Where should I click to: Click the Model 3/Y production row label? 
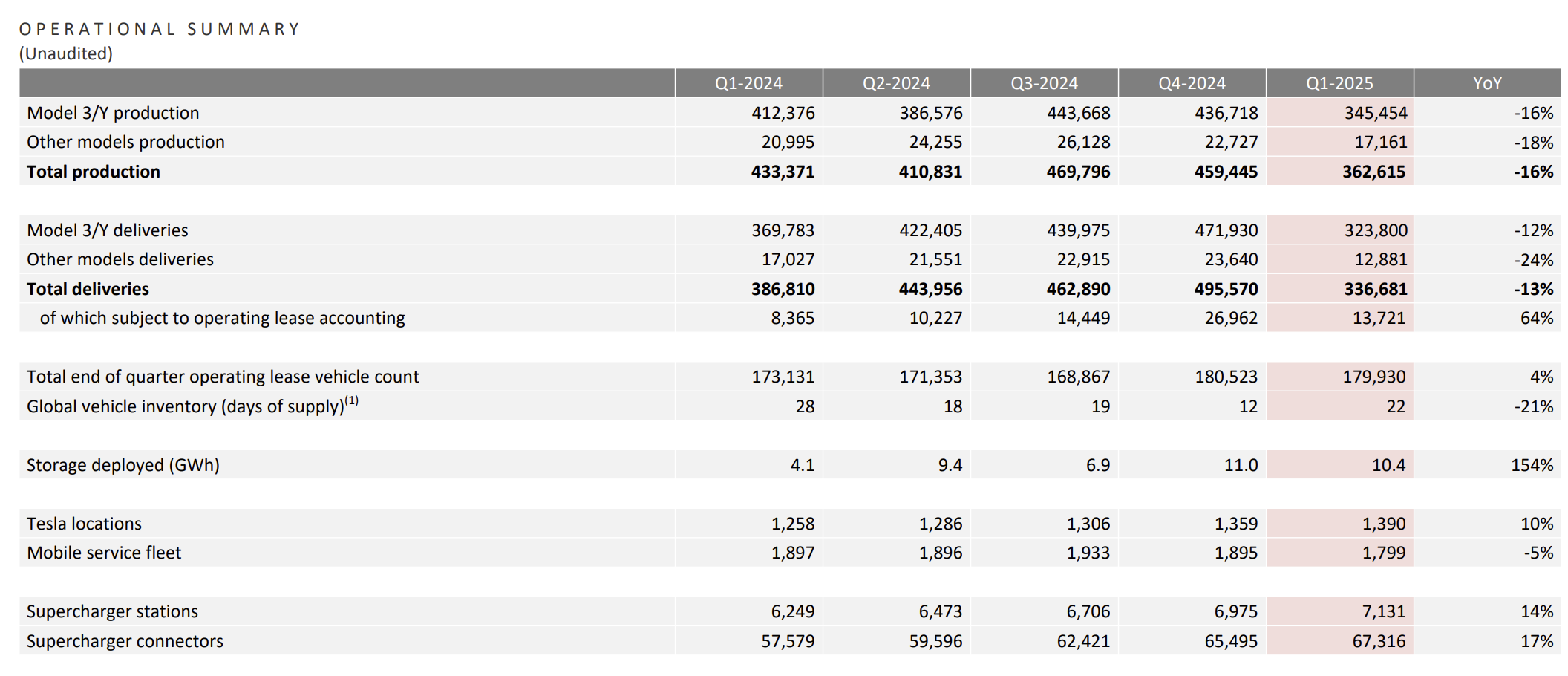(113, 113)
